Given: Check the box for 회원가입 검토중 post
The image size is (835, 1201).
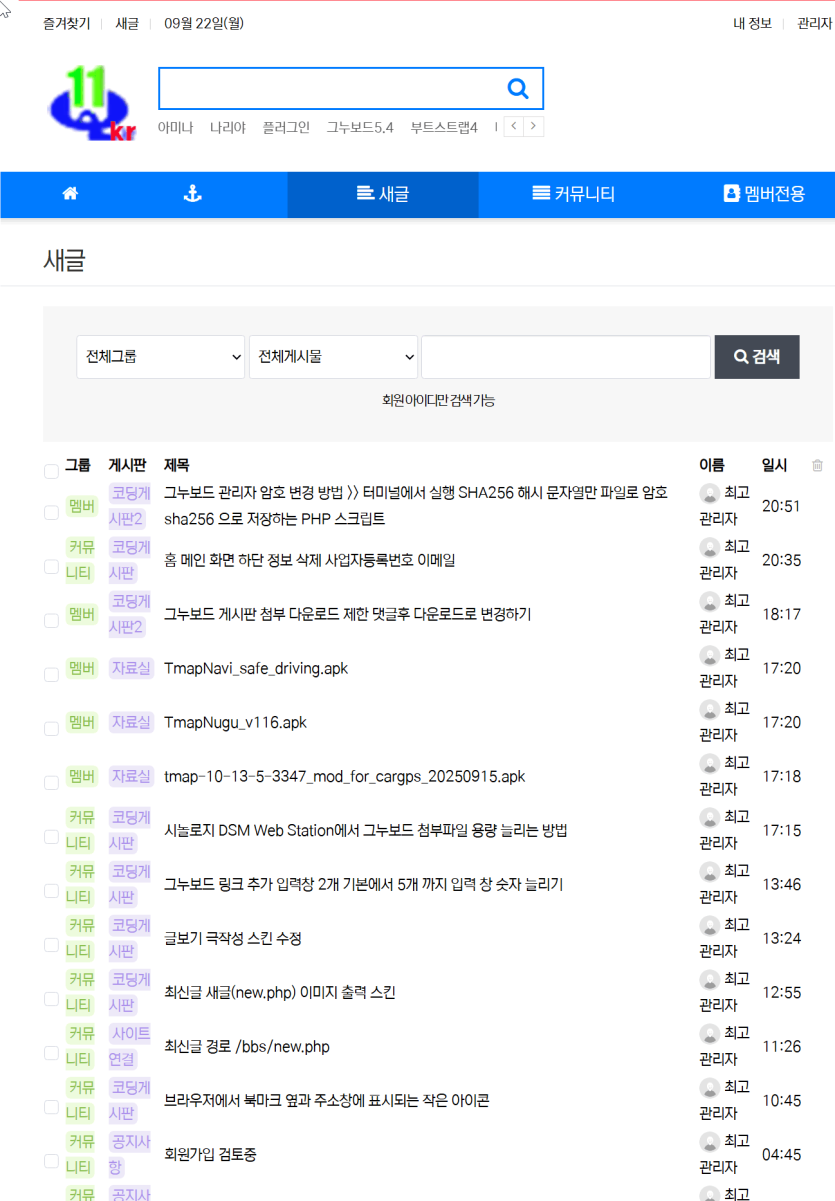Looking at the screenshot, I should tap(51, 1161).
